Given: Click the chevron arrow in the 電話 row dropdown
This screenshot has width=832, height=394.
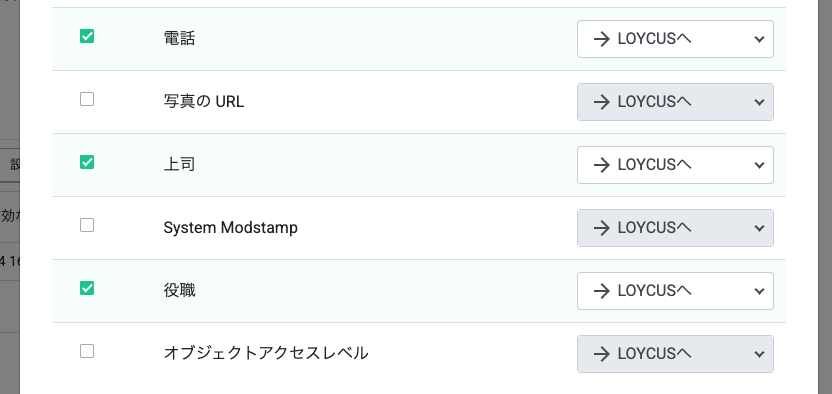Looking at the screenshot, I should coord(759,39).
